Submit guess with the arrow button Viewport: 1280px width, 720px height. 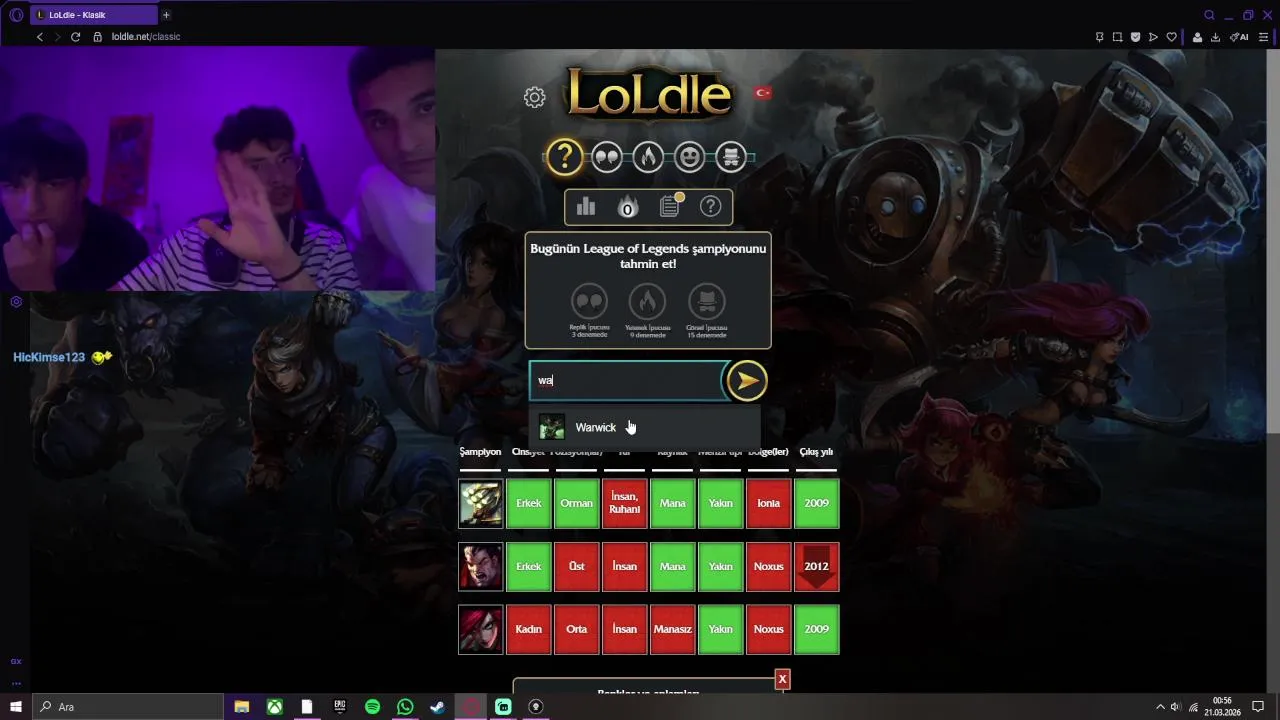[746, 380]
